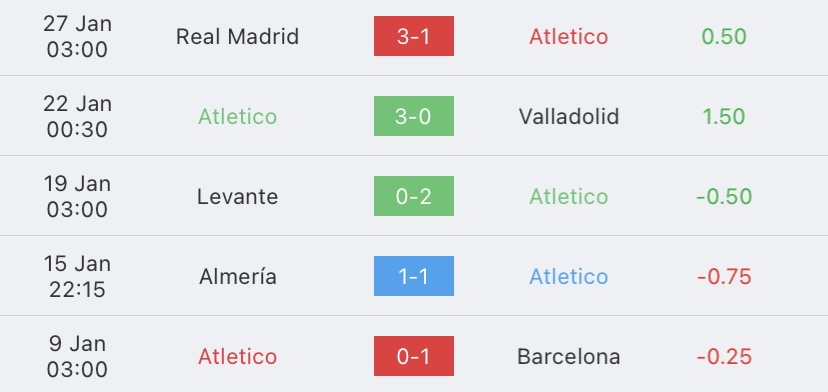Select Real Madrid team name
The height and width of the screenshot is (392, 828).
(x=238, y=36)
